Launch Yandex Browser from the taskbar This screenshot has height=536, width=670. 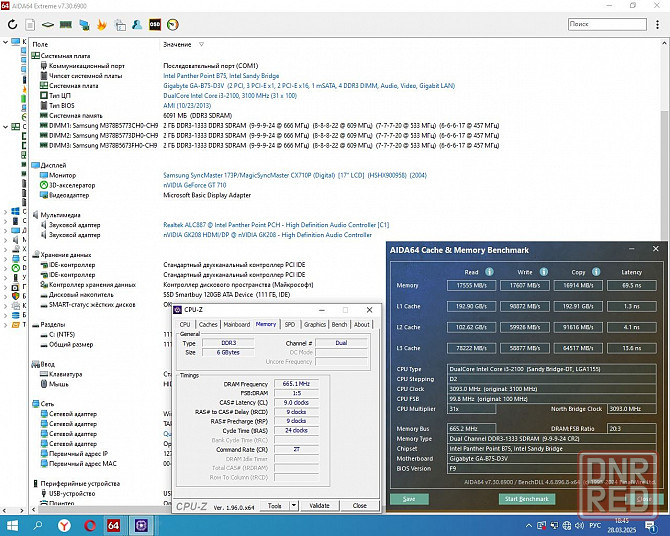coord(64,525)
